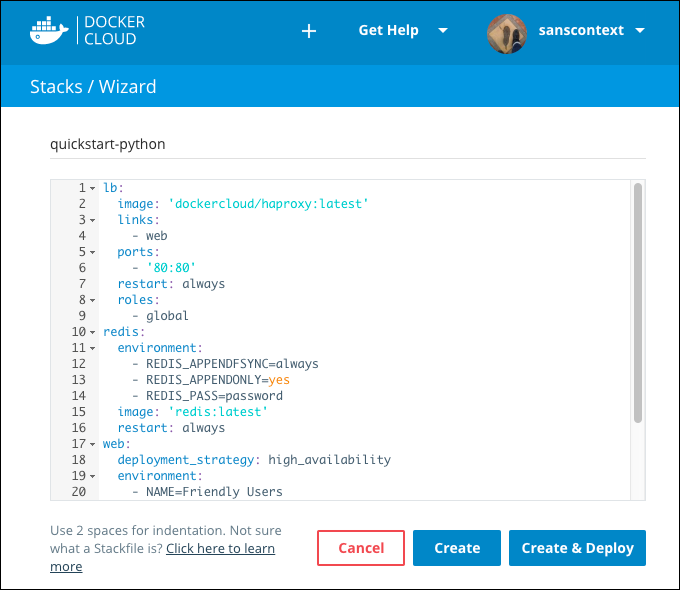680x590 pixels.
Task: Collapse the lb block fold arrow
Action: coord(93,188)
